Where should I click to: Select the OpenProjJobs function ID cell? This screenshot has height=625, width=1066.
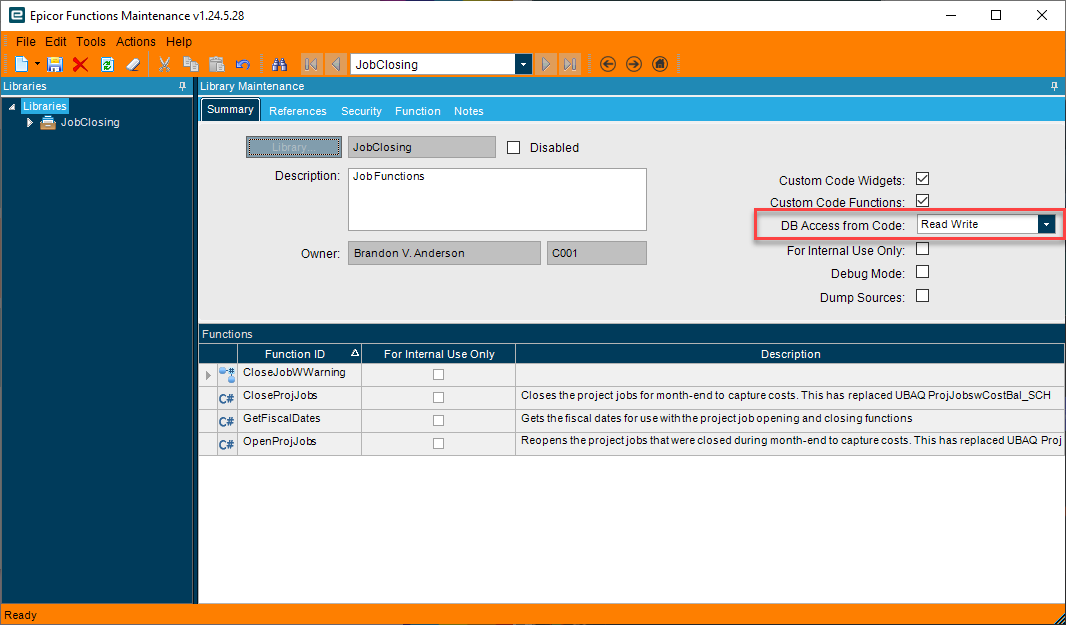point(299,443)
